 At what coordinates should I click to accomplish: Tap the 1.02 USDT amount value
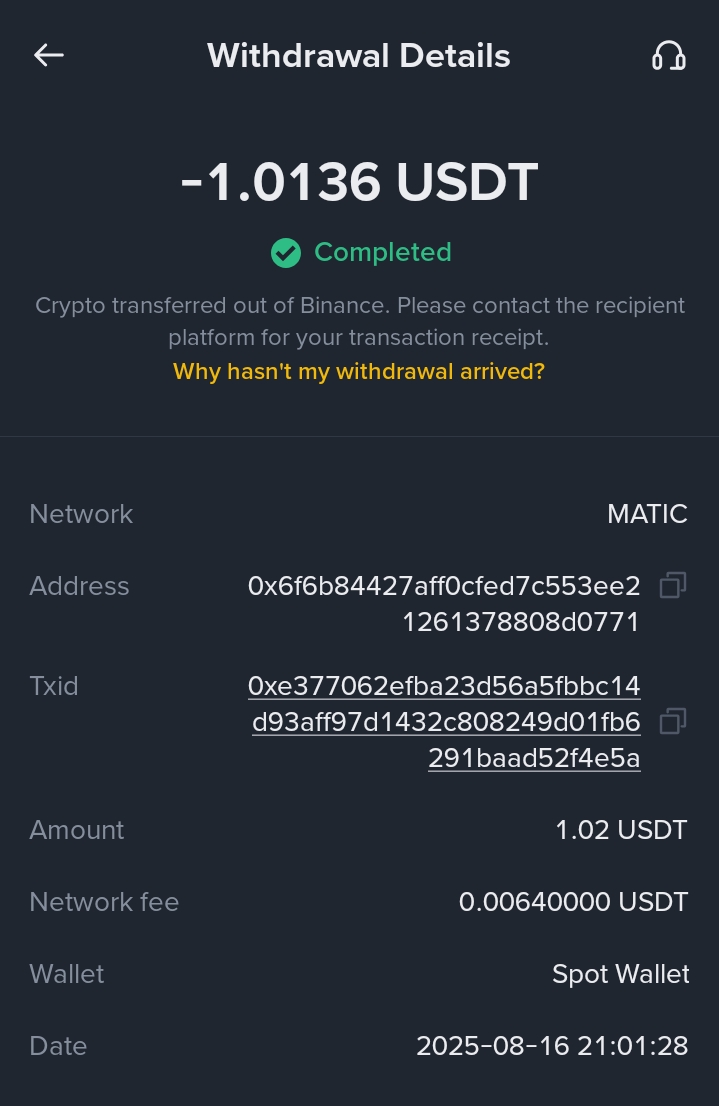[621, 830]
